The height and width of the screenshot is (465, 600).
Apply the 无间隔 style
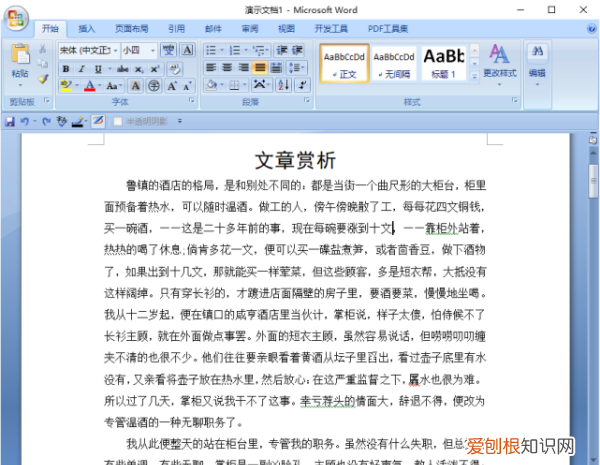(x=394, y=63)
